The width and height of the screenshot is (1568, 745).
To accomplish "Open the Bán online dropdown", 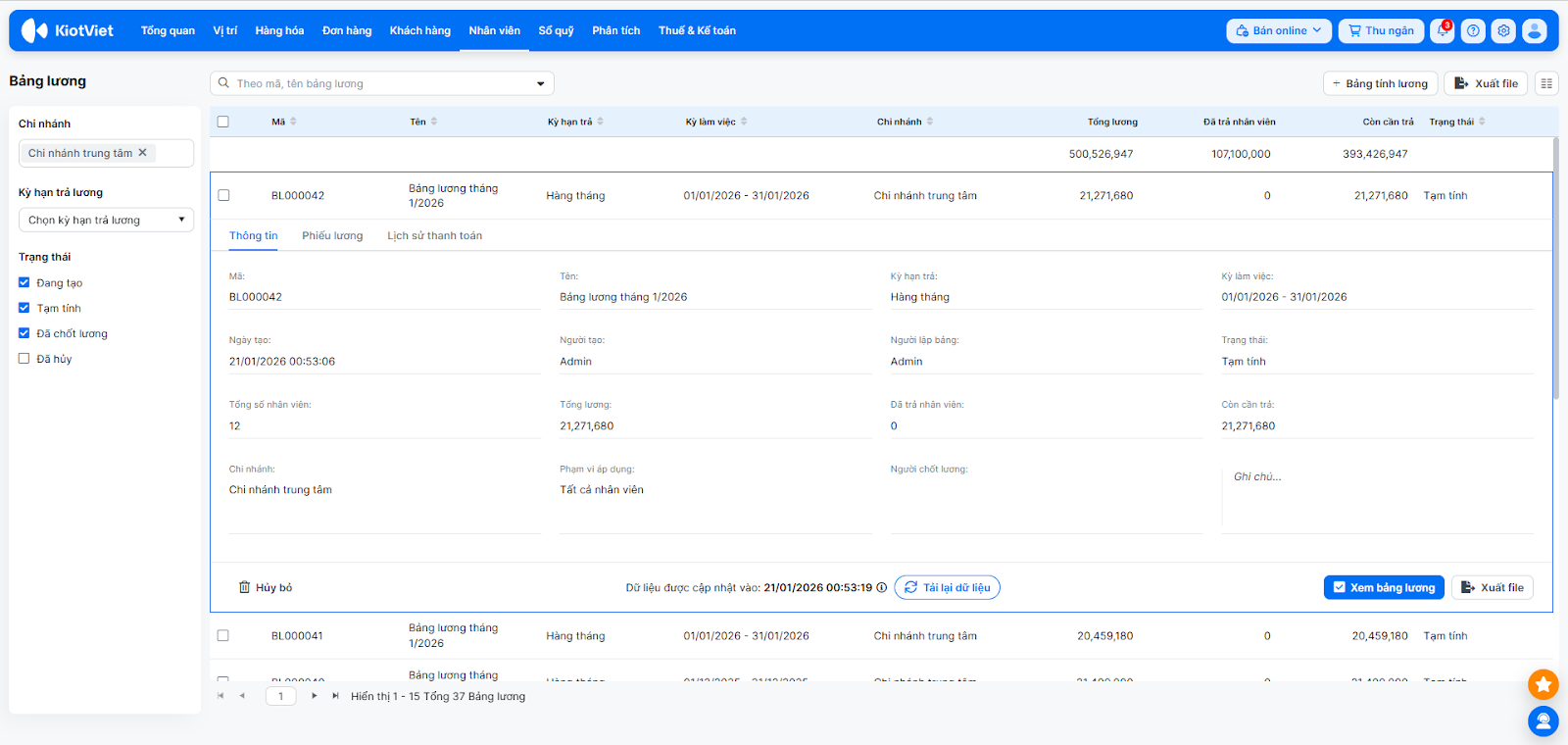I will click(1278, 30).
